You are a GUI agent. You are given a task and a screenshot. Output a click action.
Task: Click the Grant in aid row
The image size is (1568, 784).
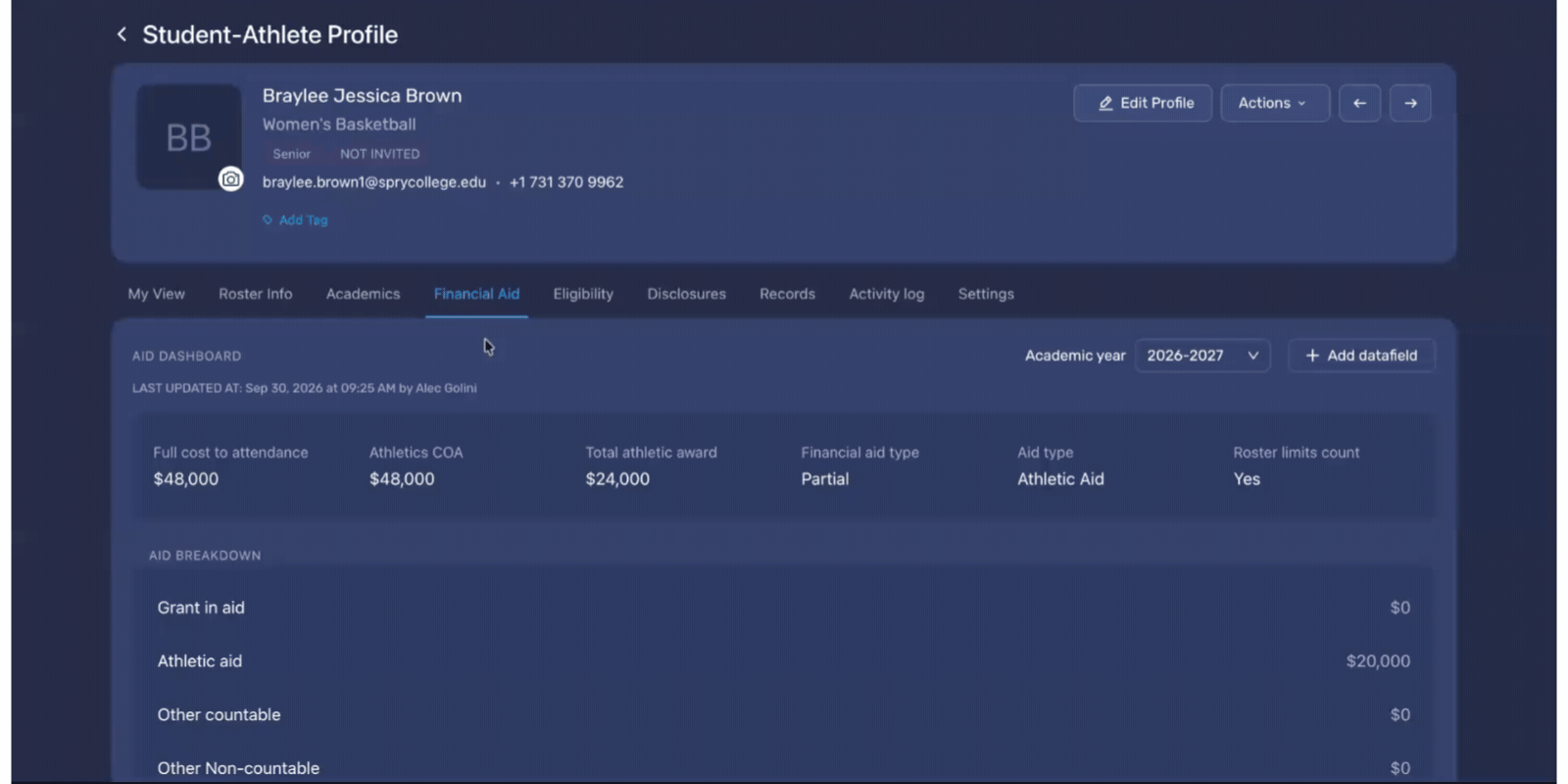(783, 608)
